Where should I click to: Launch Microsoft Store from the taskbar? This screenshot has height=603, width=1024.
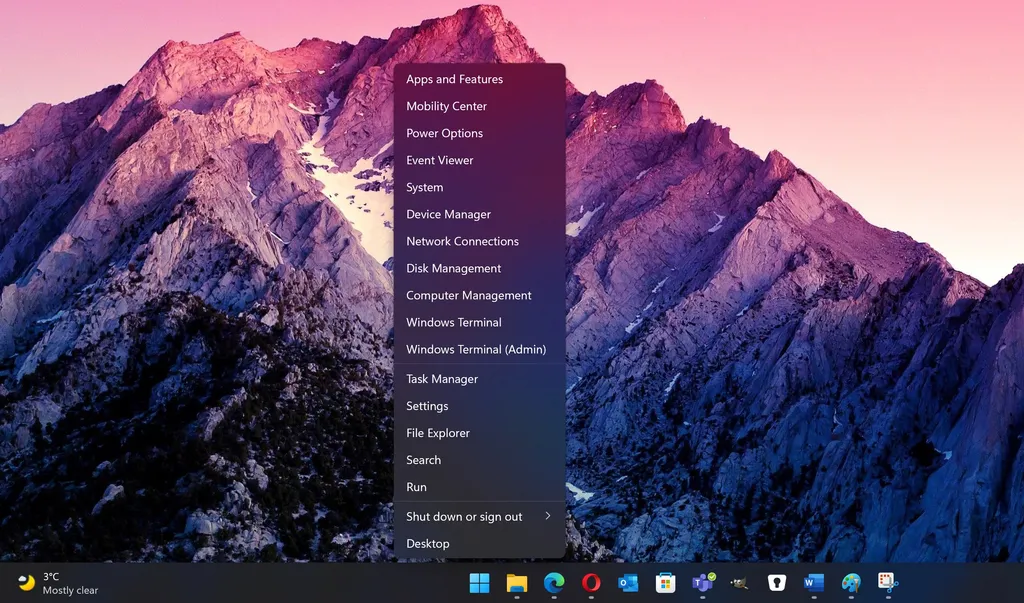[665, 583]
